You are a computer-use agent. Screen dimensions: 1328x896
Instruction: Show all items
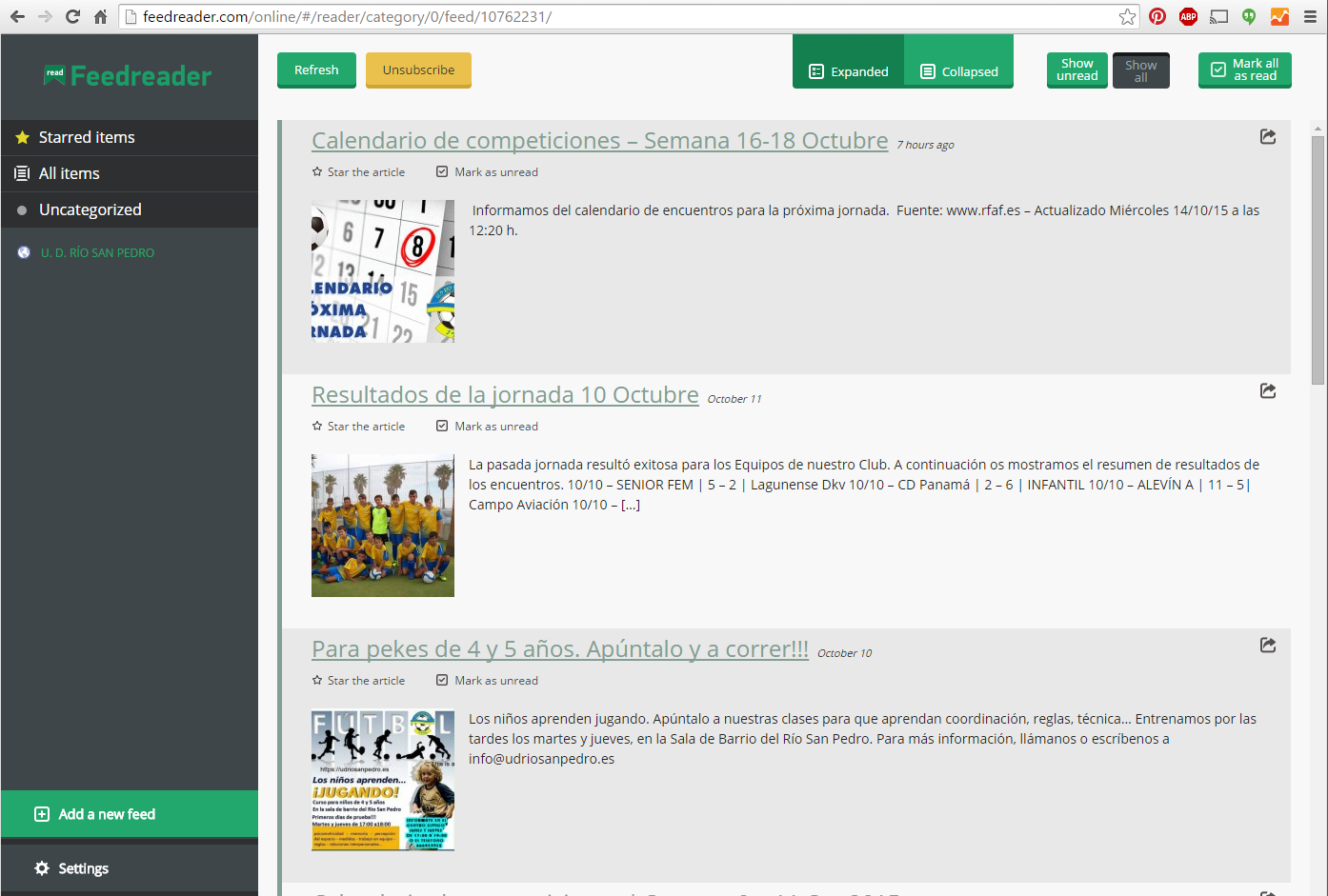1141,70
